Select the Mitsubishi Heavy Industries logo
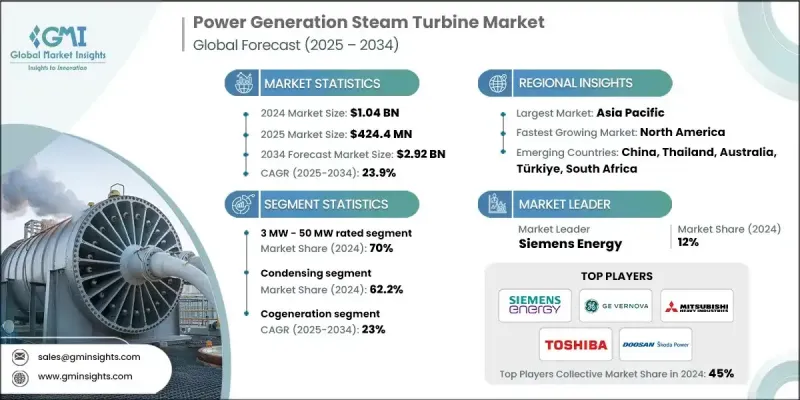Image resolution: width=800 pixels, height=400 pixels. click(x=697, y=305)
